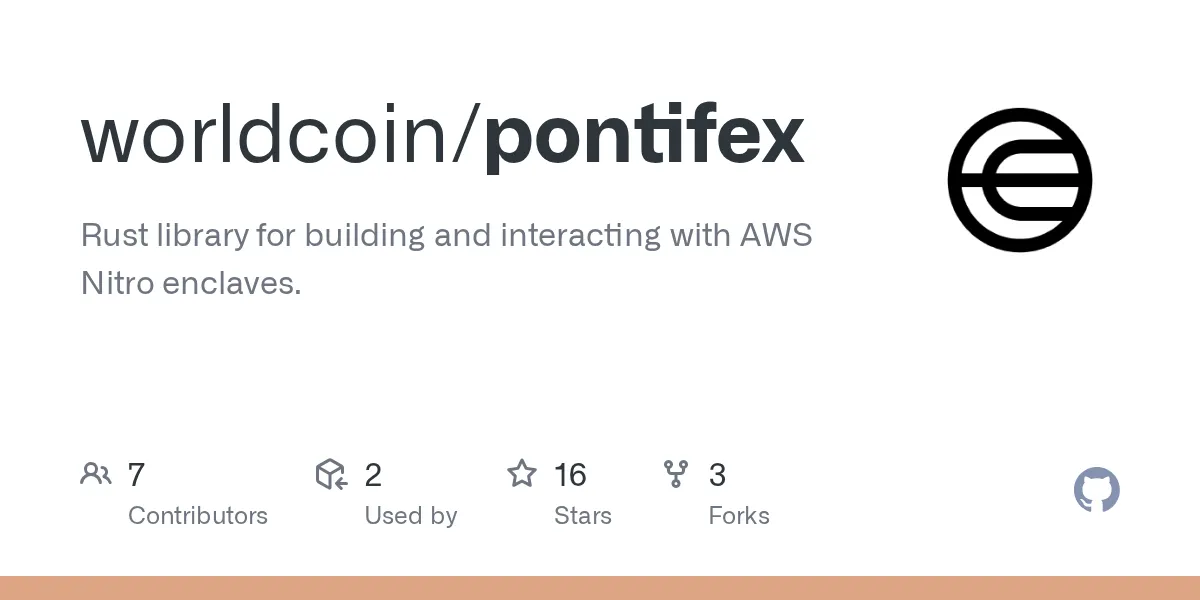The height and width of the screenshot is (600, 1200).
Task: Select the Used by label
Action: pos(411,516)
